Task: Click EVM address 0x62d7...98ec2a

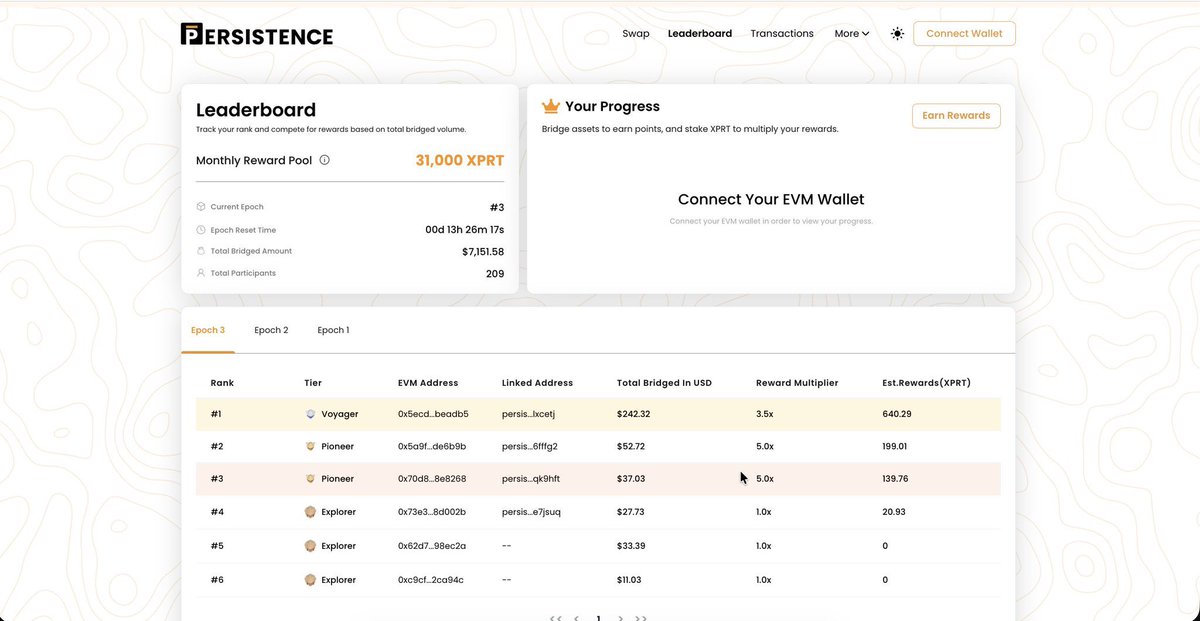Action: coord(432,546)
